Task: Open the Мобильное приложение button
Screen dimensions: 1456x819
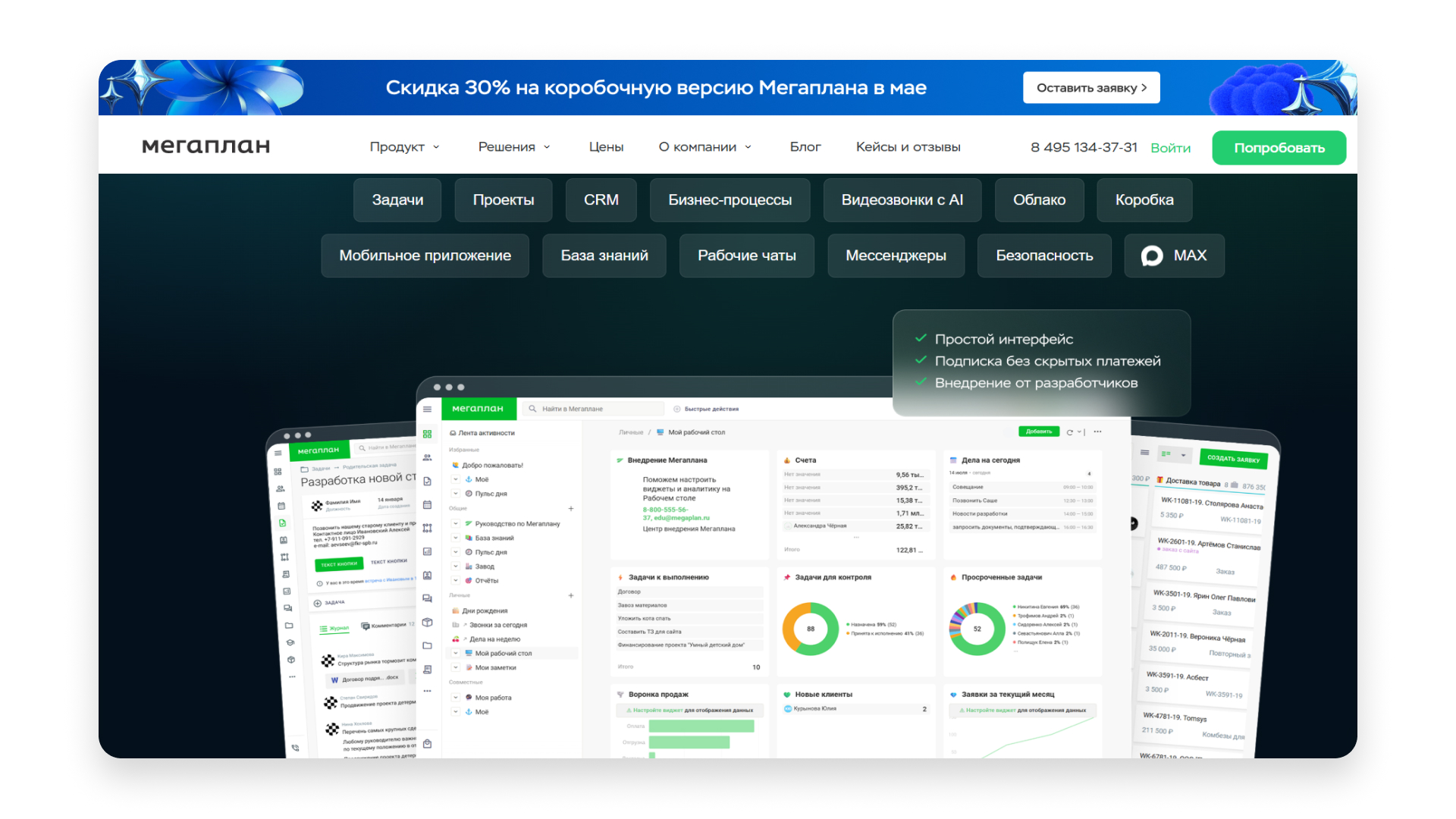Action: (x=425, y=256)
